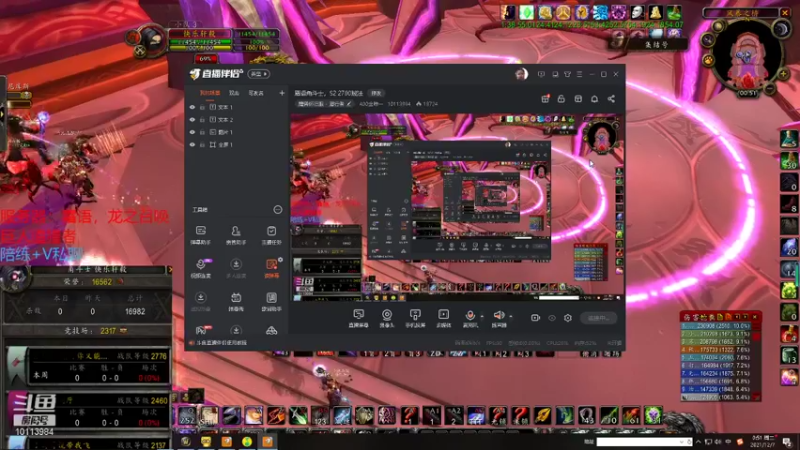Hide the 全屏 1 source
The image size is (800, 450).
[192, 144]
